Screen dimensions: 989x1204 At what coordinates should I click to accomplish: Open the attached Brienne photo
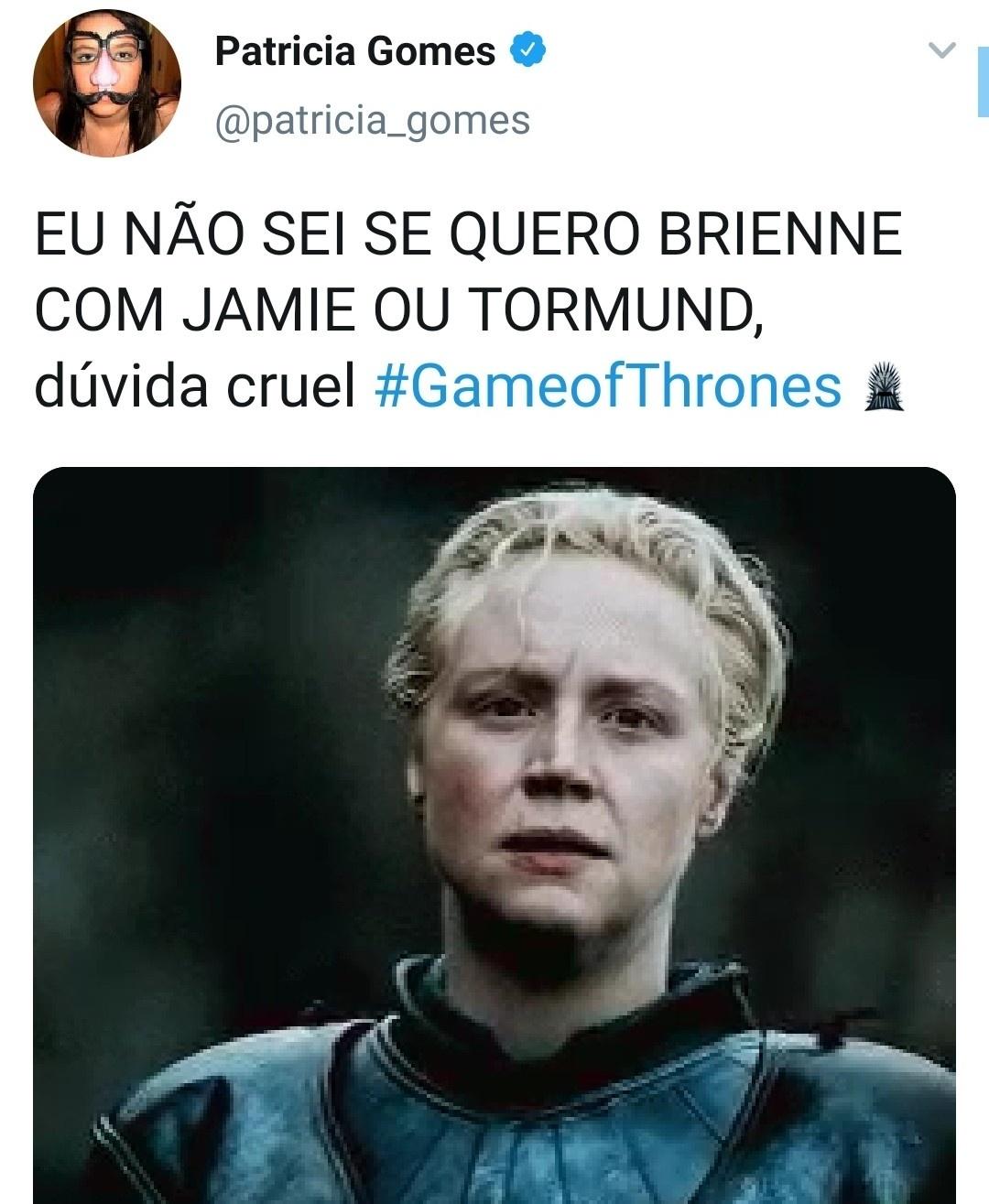(494, 835)
